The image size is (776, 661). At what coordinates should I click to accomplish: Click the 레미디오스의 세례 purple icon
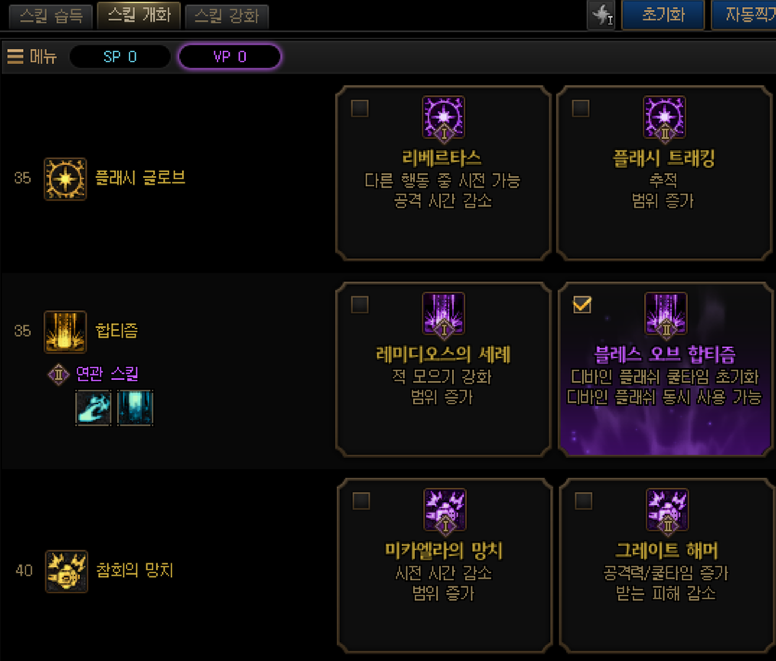click(x=443, y=314)
